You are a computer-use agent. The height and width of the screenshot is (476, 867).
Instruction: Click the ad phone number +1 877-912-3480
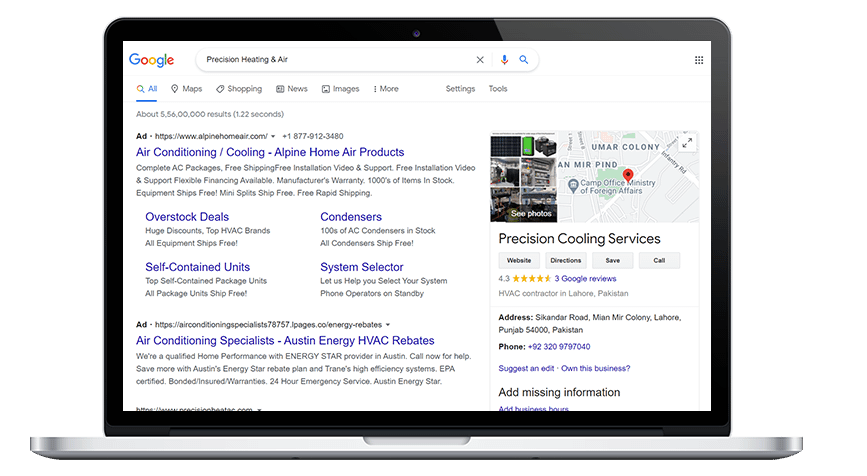pyautogui.click(x=312, y=136)
